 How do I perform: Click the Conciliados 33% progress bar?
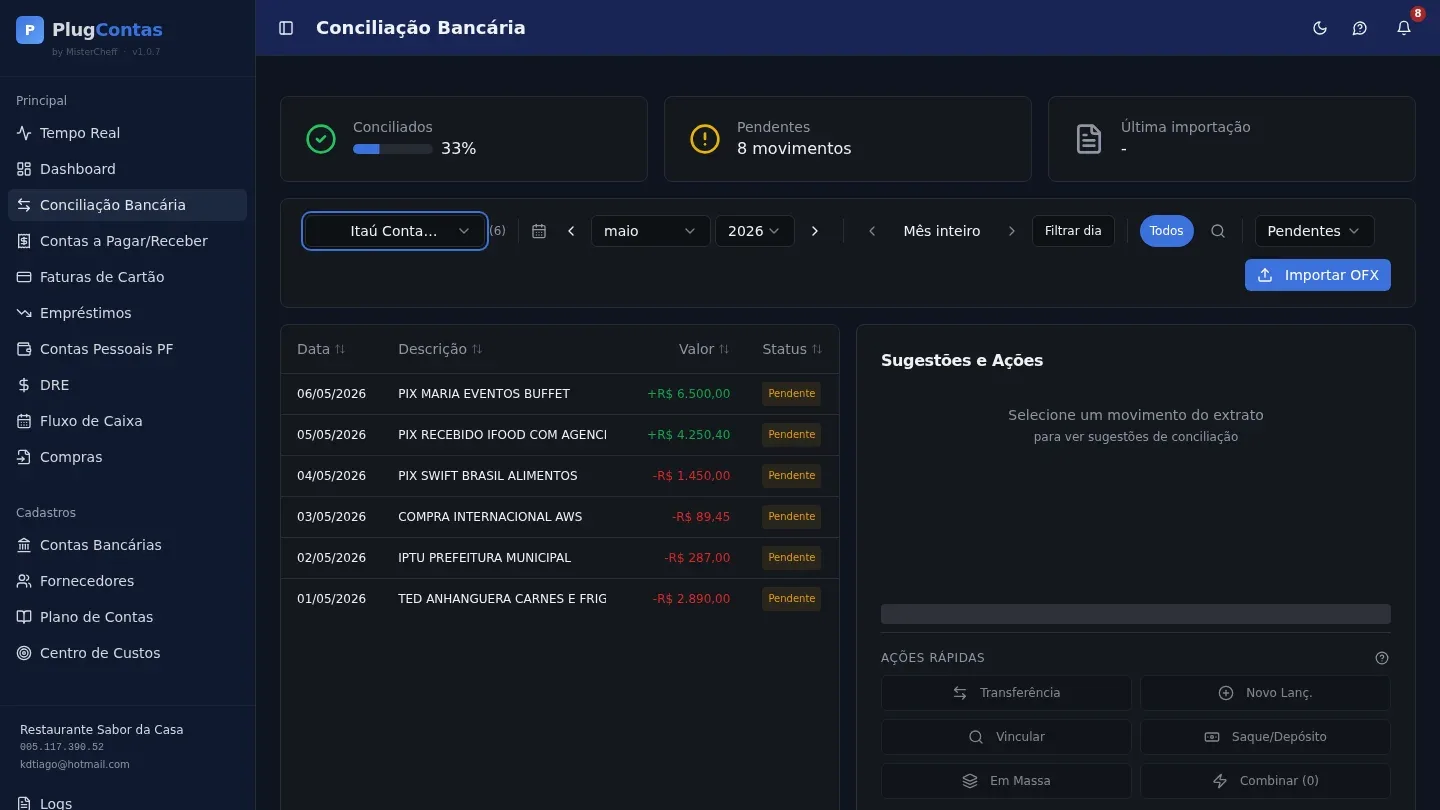[x=393, y=149]
